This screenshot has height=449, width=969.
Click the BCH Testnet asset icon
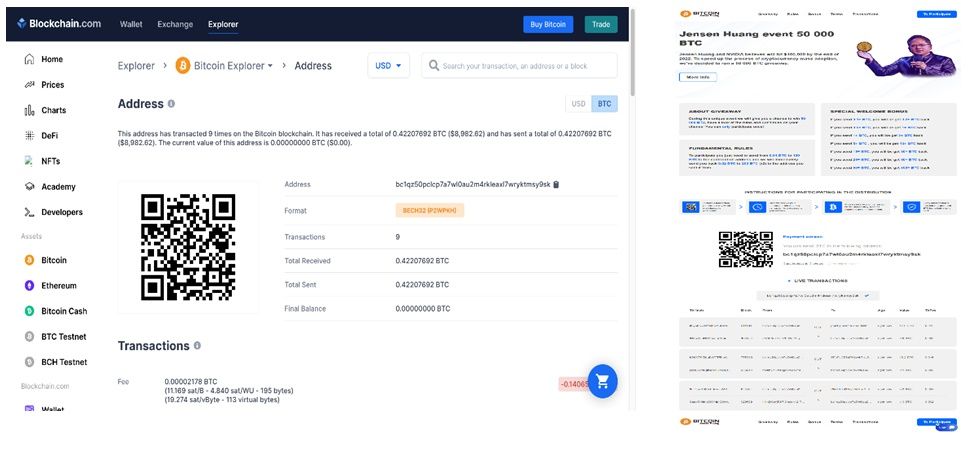(x=29, y=362)
